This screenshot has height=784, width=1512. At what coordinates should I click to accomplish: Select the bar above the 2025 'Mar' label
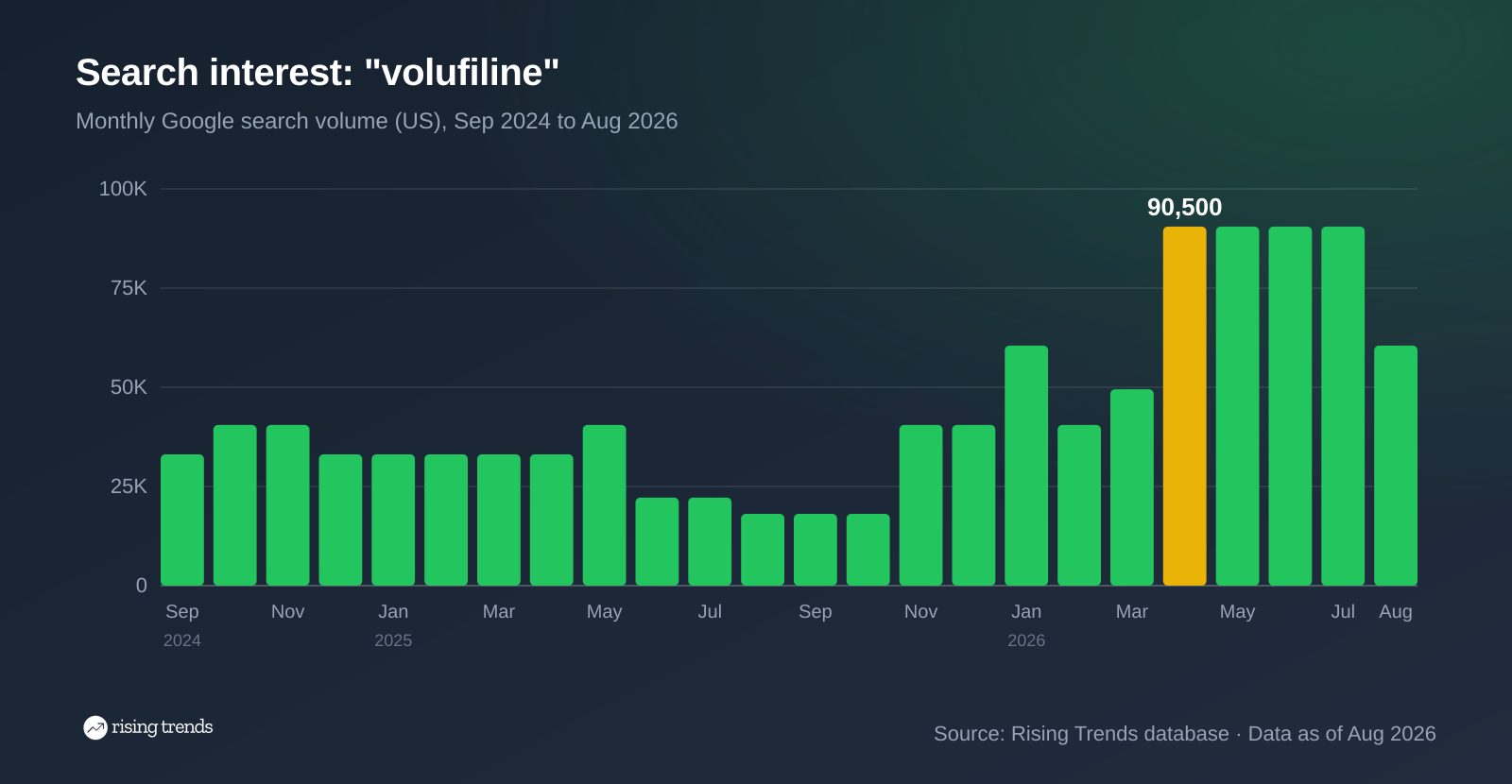pos(499,520)
